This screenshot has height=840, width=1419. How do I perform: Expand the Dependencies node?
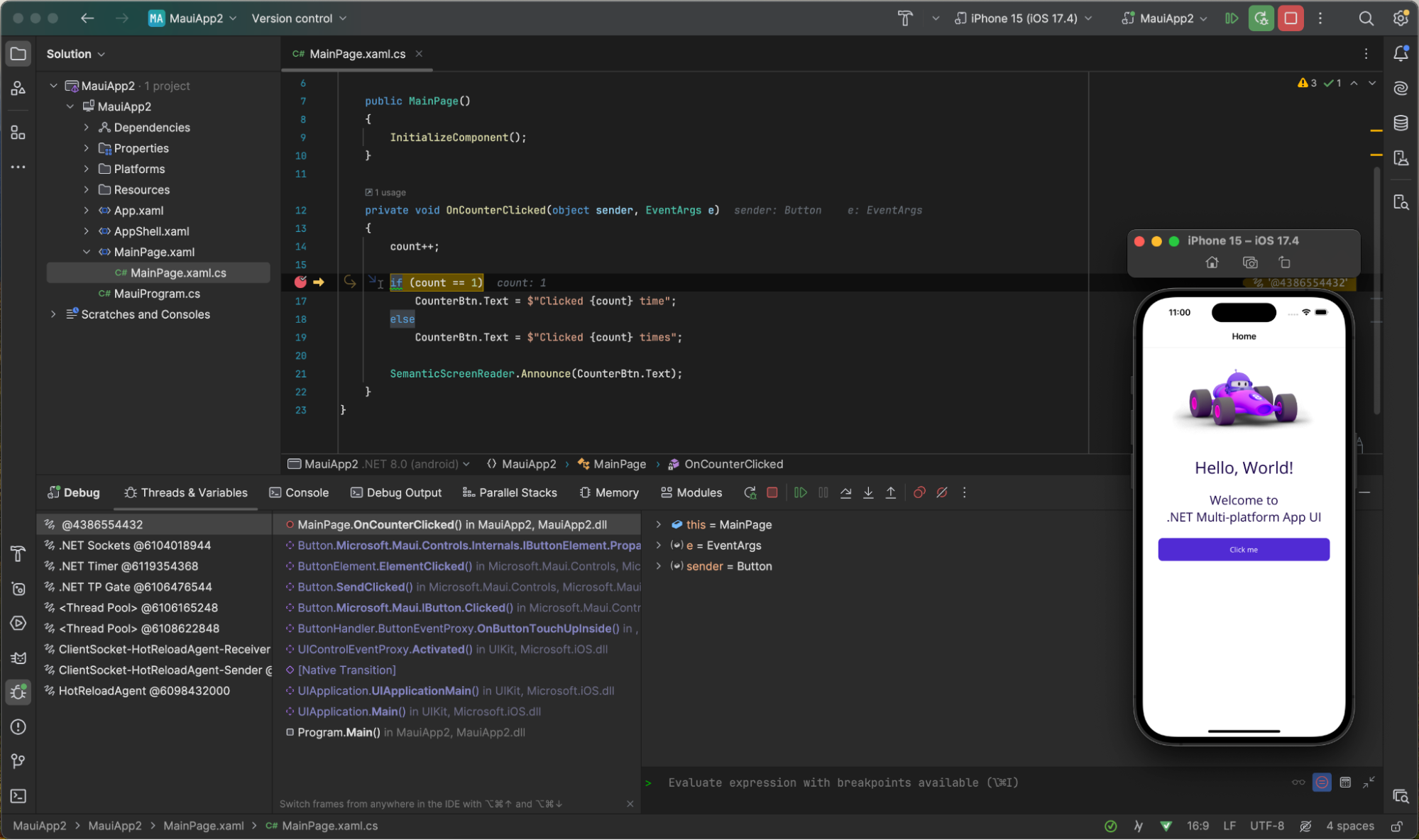point(86,127)
